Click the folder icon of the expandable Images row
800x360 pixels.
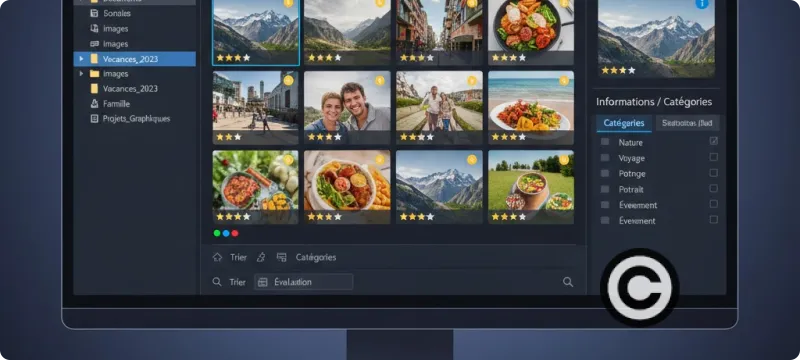[x=94, y=73]
